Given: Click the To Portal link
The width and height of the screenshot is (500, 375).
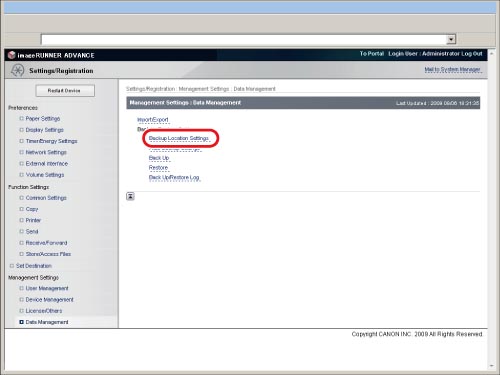Looking at the screenshot, I should [372, 54].
